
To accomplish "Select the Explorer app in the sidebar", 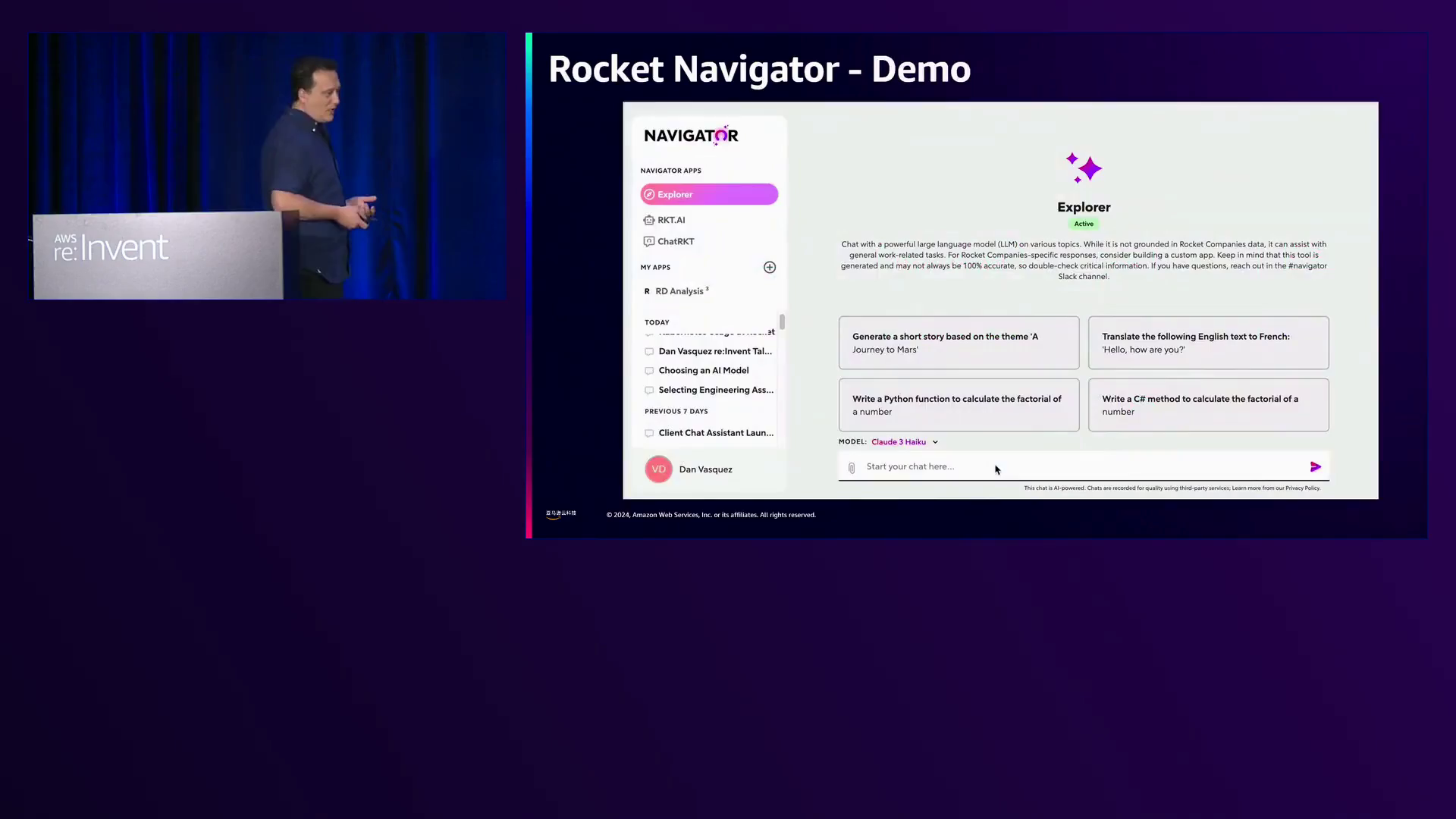I will click(x=708, y=195).
